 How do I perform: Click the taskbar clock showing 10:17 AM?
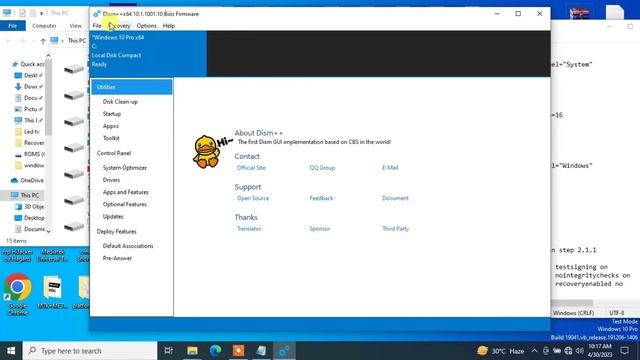pos(600,351)
